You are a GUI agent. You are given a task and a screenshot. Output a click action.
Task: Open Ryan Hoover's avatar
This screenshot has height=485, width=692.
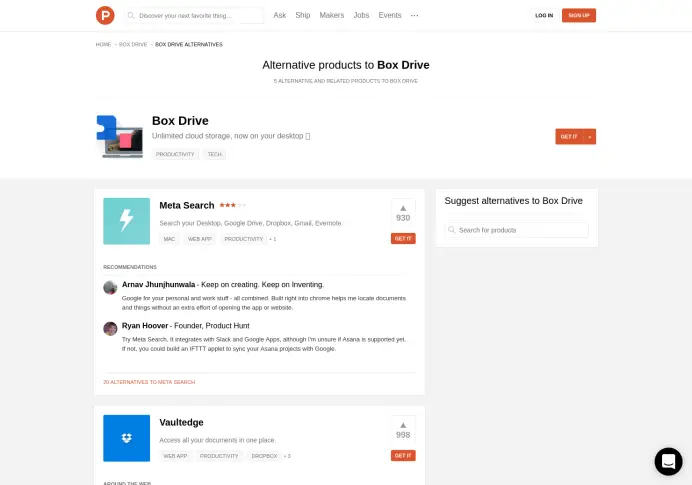tap(110, 328)
